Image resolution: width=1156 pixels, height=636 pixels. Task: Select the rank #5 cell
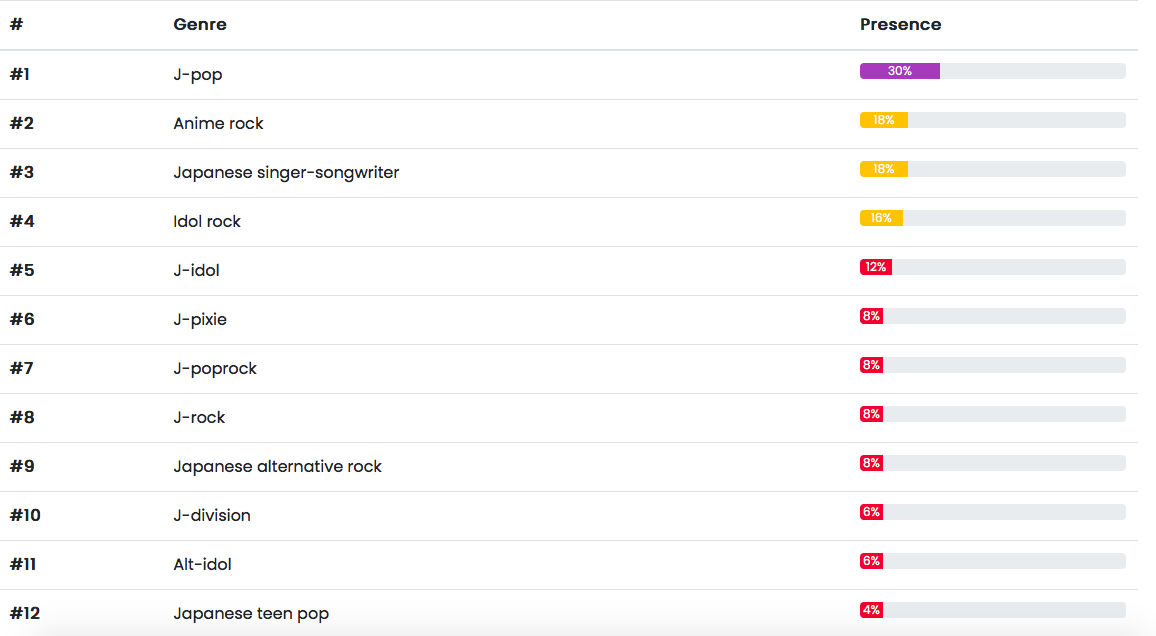point(22,270)
